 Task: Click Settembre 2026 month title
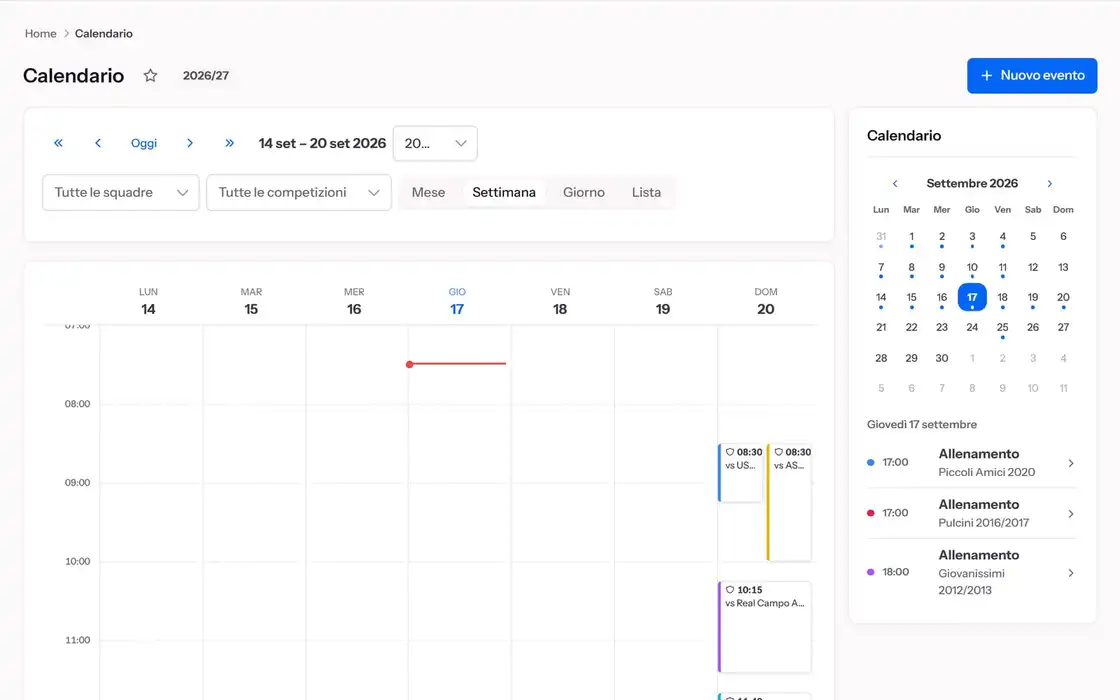(972, 184)
